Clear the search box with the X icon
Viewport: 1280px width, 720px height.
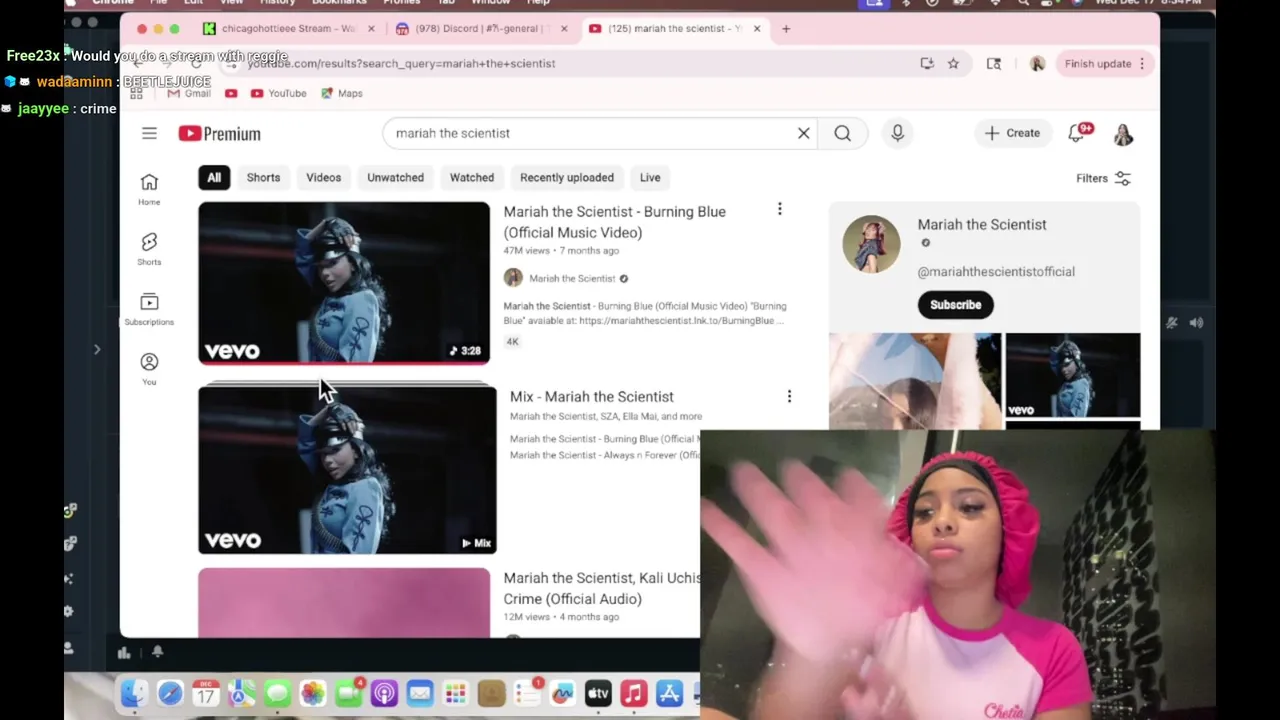coord(803,133)
